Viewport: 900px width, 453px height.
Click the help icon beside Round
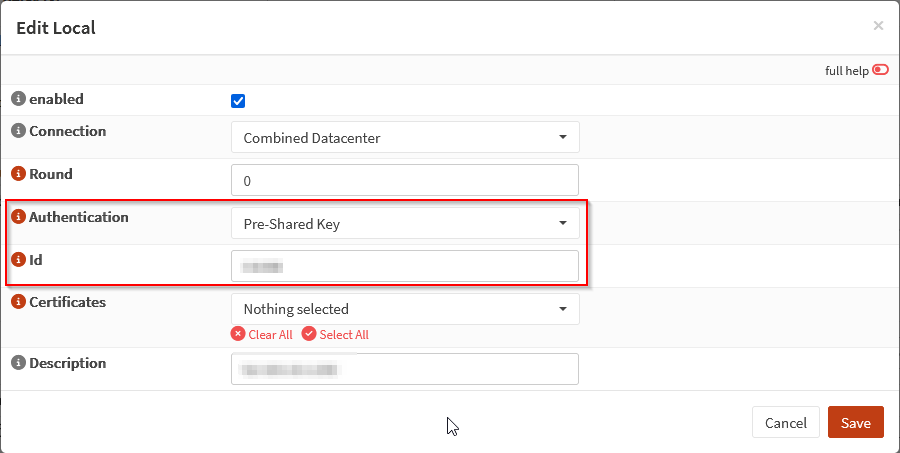17,174
